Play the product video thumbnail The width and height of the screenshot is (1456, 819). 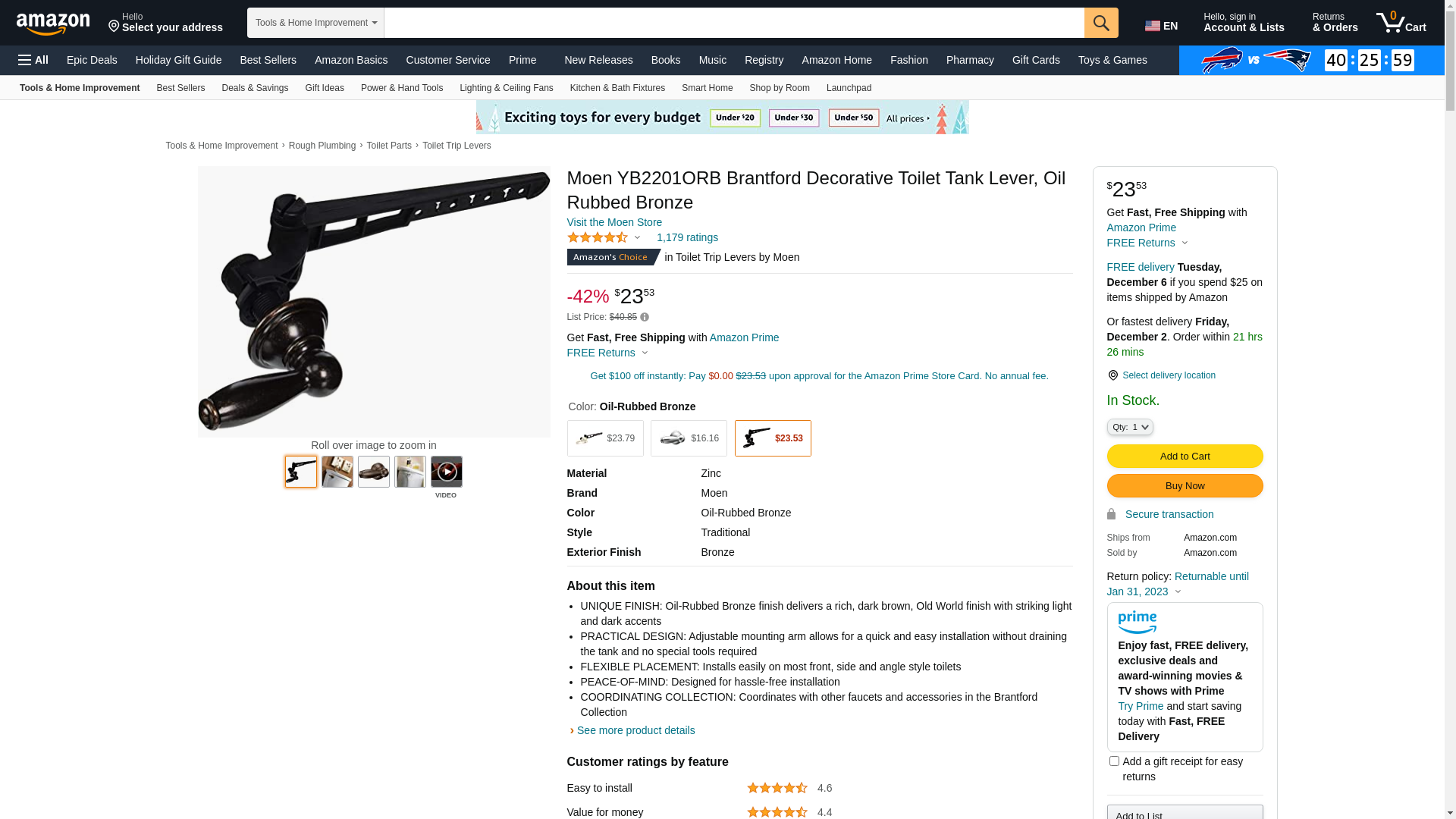coord(447,472)
